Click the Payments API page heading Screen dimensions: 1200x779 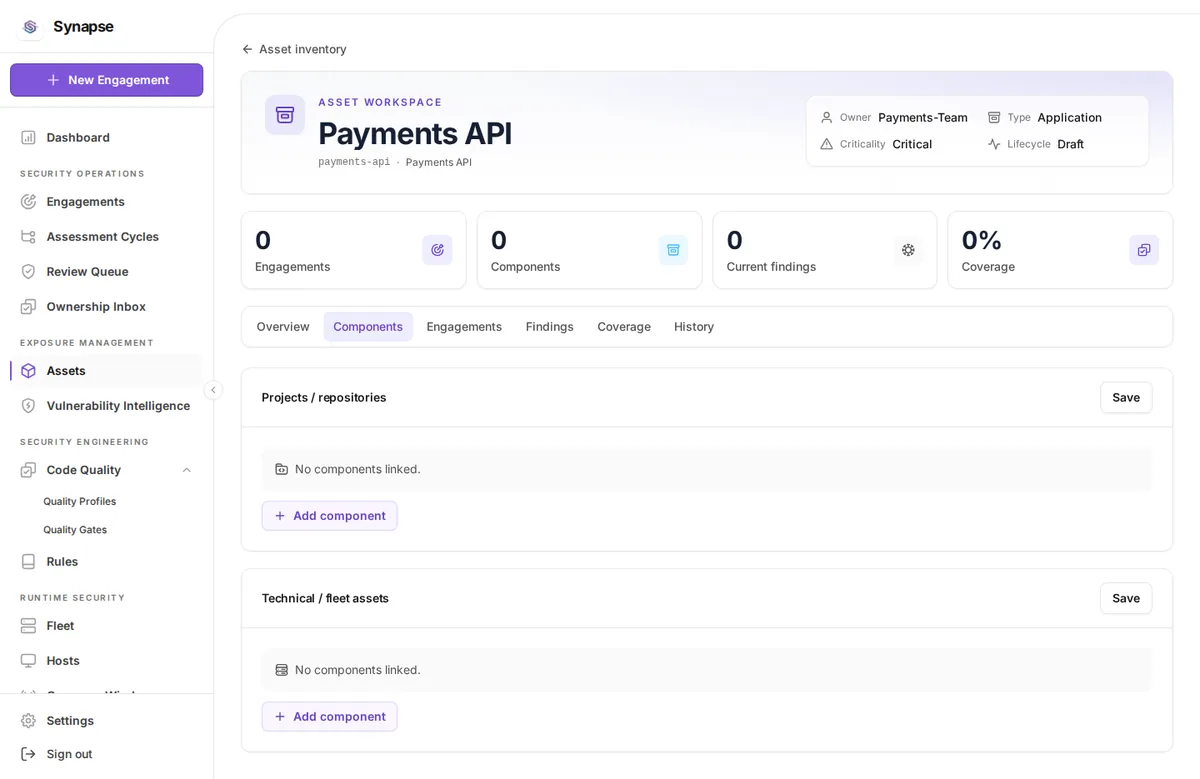[415, 133]
